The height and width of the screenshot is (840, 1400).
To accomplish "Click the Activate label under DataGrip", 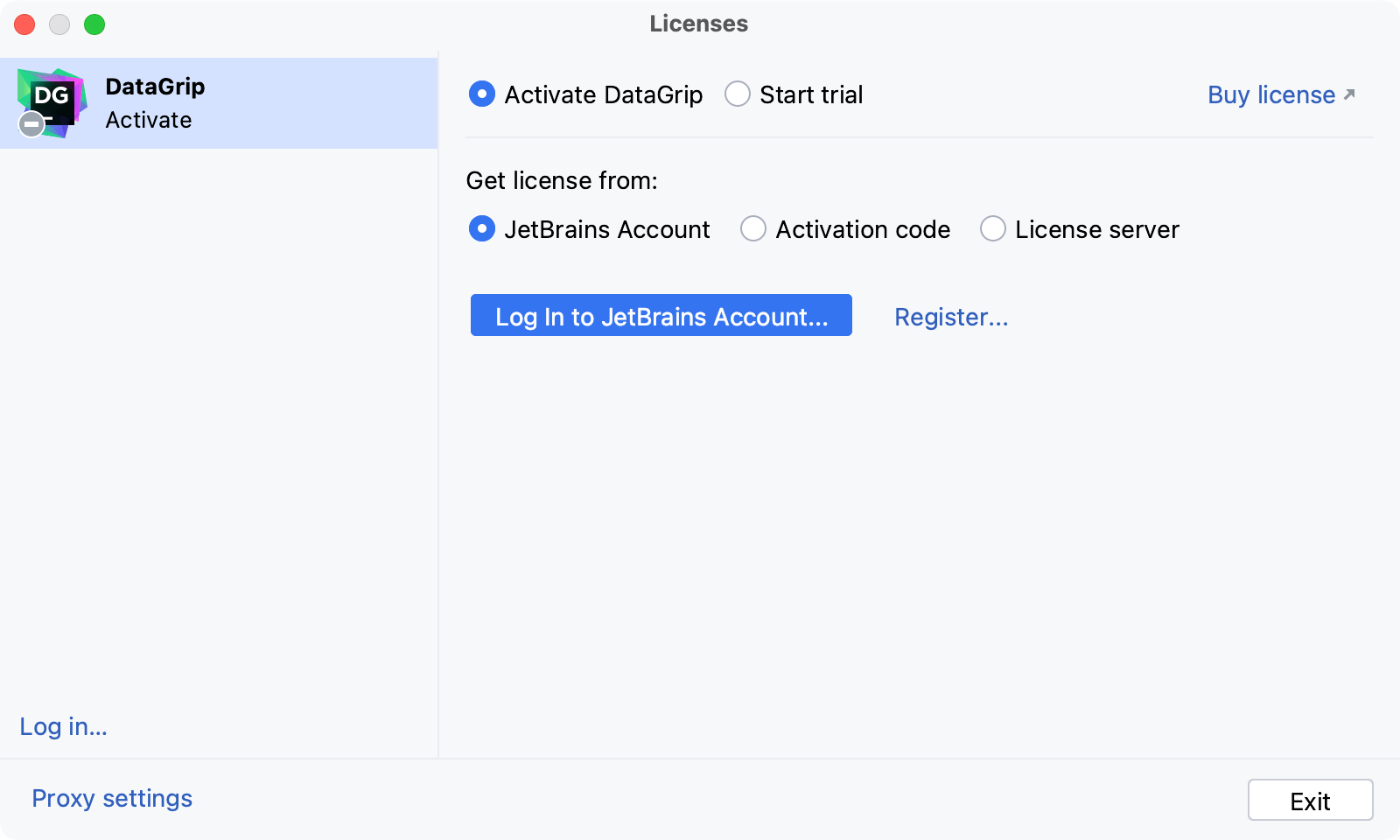I will pos(149,120).
